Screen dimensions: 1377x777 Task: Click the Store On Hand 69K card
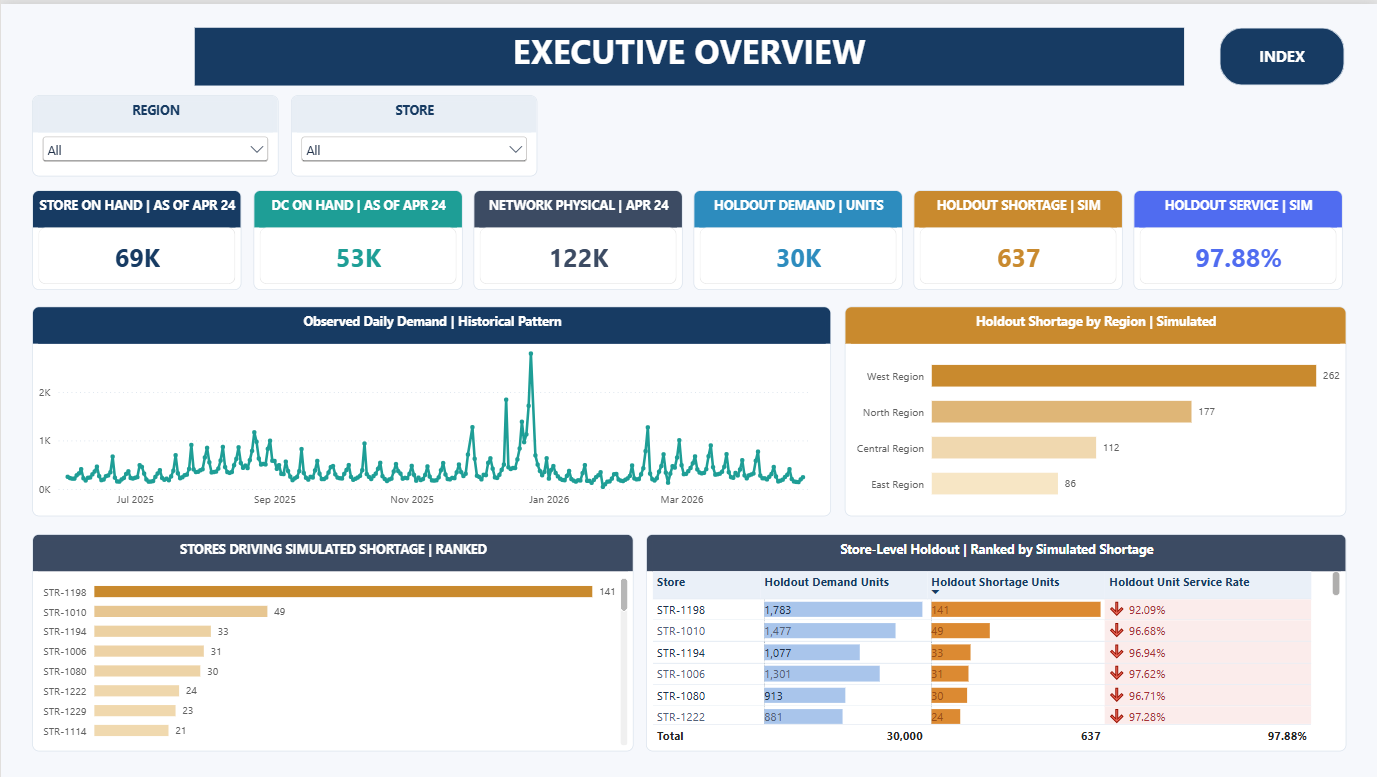coord(137,240)
